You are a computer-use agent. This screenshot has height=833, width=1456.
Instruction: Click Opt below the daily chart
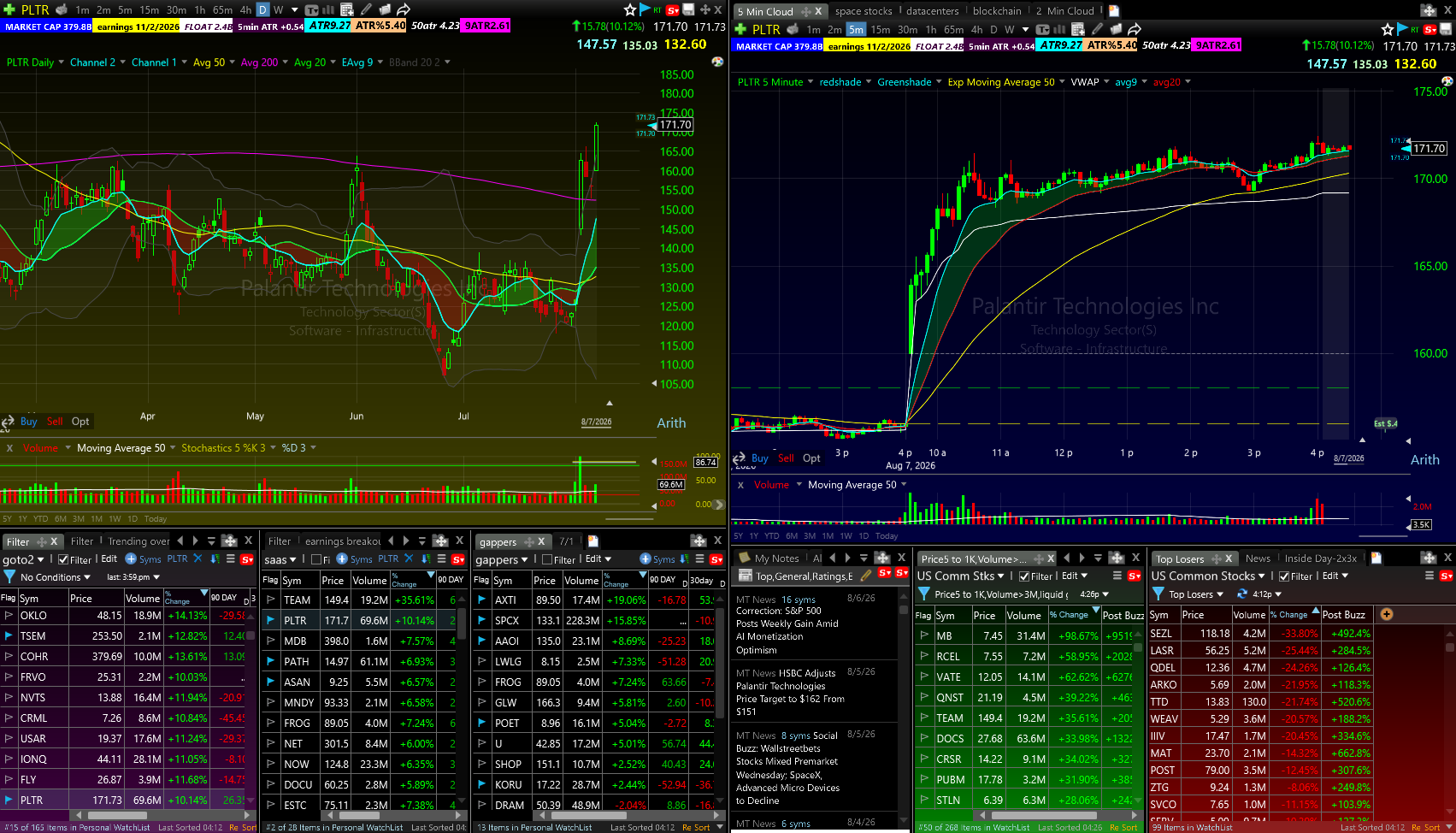(80, 421)
